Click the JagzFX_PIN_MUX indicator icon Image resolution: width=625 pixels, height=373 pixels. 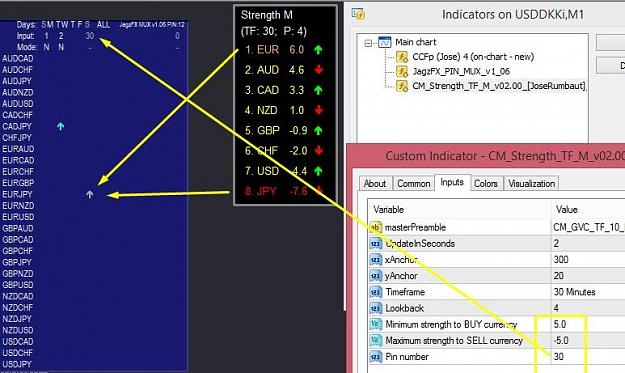coord(402,72)
